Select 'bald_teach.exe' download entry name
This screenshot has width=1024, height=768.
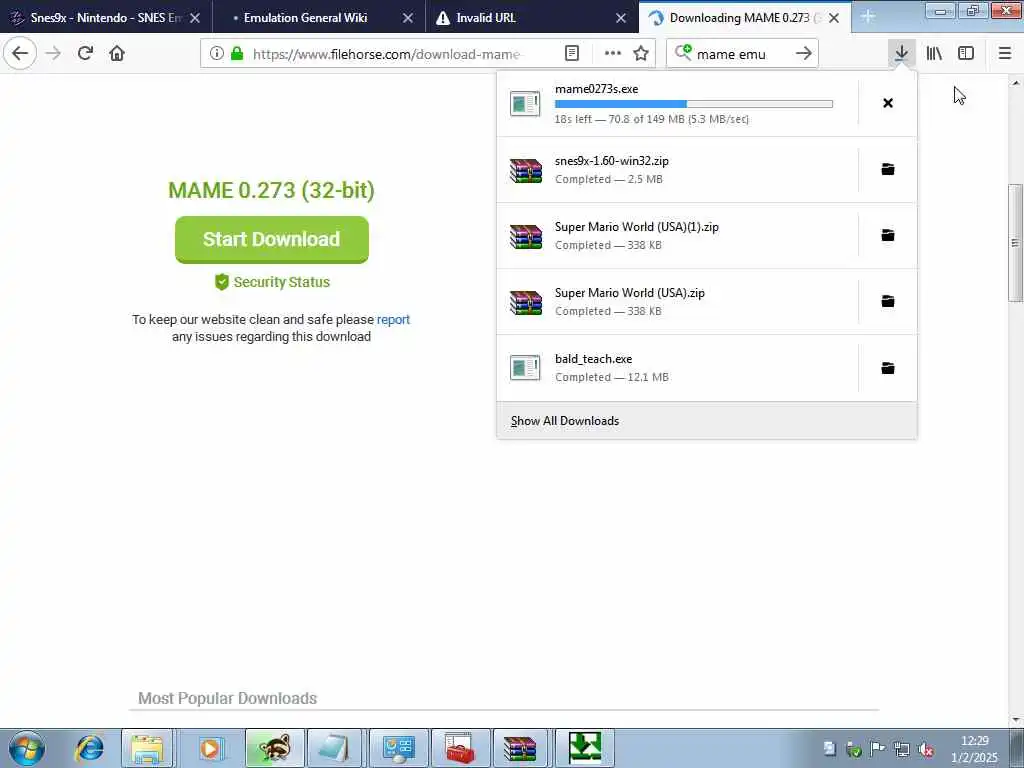[x=593, y=359]
